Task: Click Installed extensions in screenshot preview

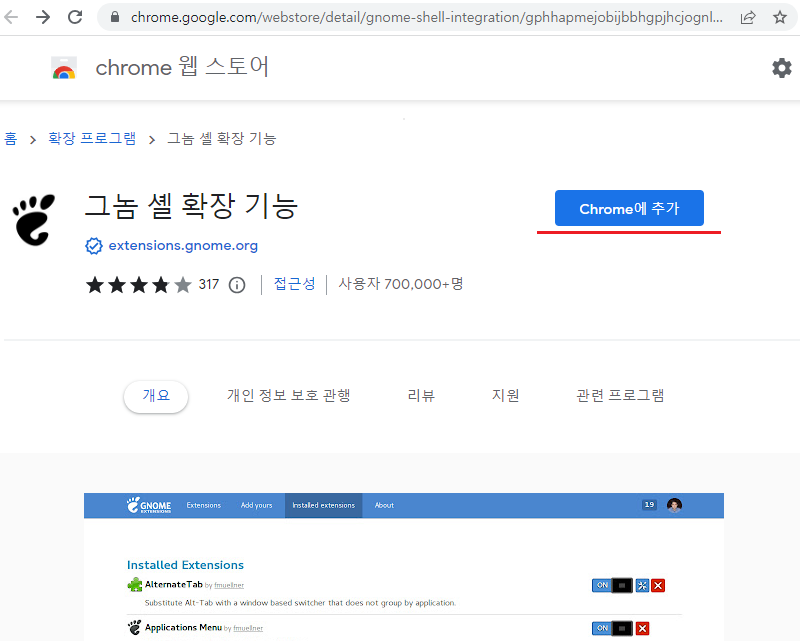Action: [x=323, y=505]
